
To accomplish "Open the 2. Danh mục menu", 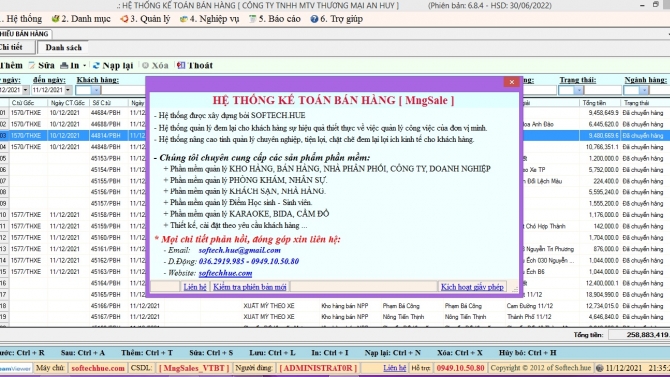I will point(81,19).
